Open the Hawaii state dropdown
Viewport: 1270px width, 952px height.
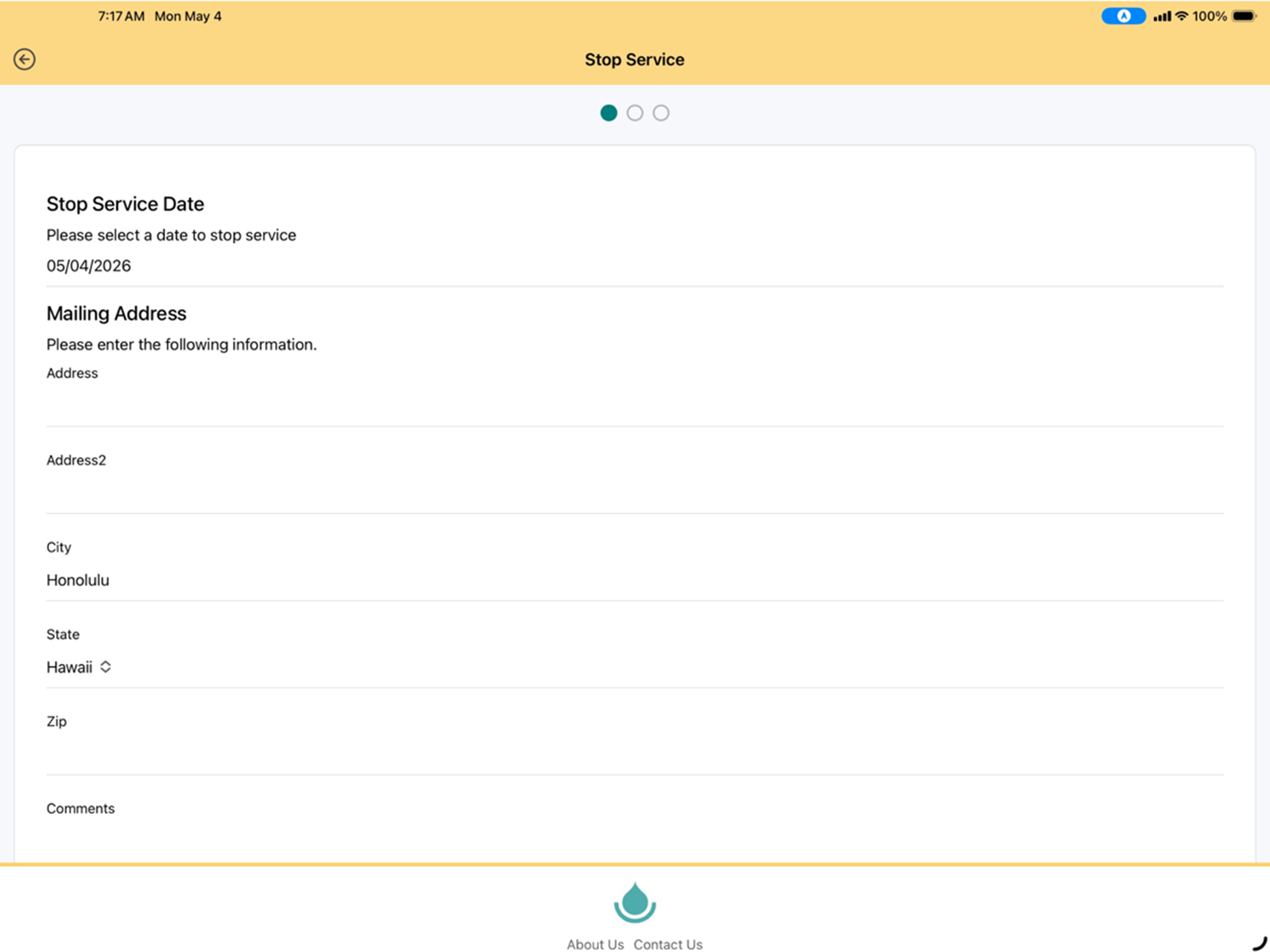tap(79, 667)
